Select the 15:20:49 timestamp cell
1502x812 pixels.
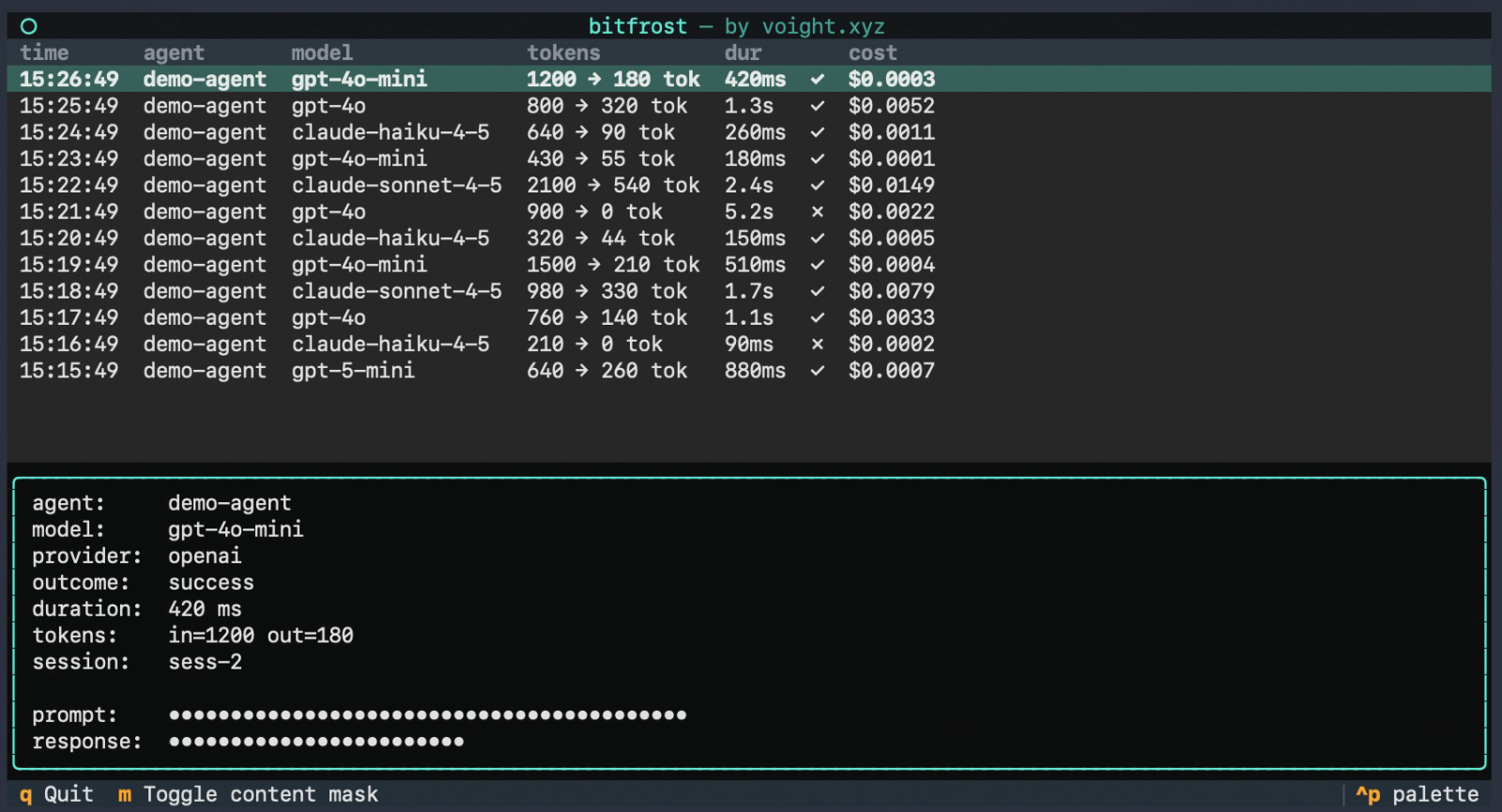point(69,238)
